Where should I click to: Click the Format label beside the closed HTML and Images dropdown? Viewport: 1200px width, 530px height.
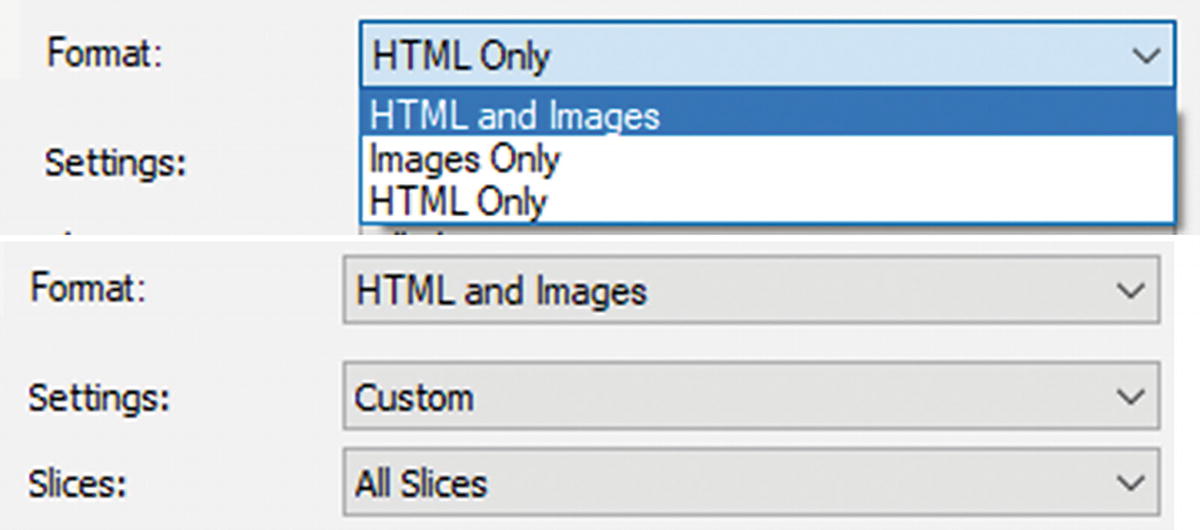[x=88, y=290]
